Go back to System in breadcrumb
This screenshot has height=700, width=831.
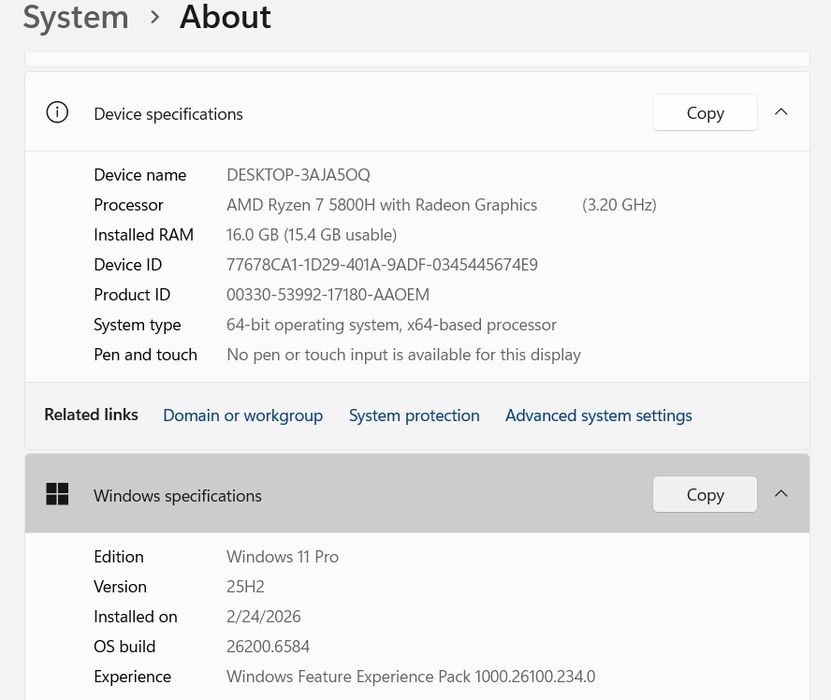pos(76,17)
